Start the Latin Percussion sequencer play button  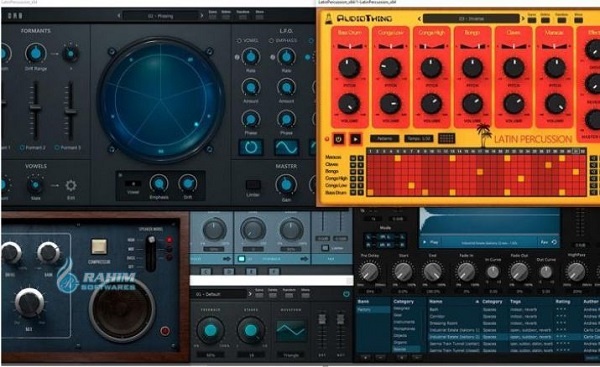(x=355, y=139)
